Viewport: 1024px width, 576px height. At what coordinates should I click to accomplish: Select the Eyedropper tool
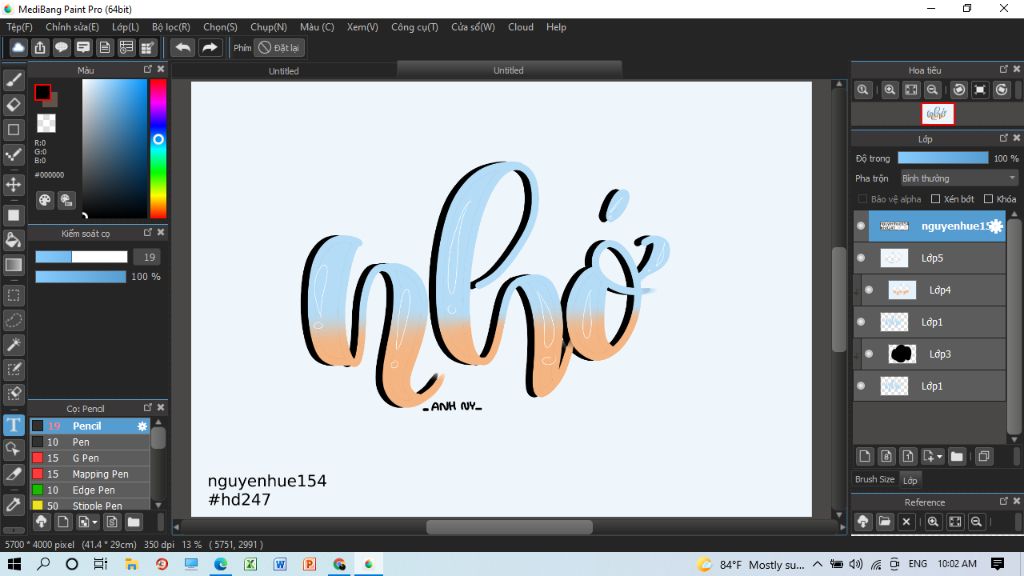click(x=14, y=504)
